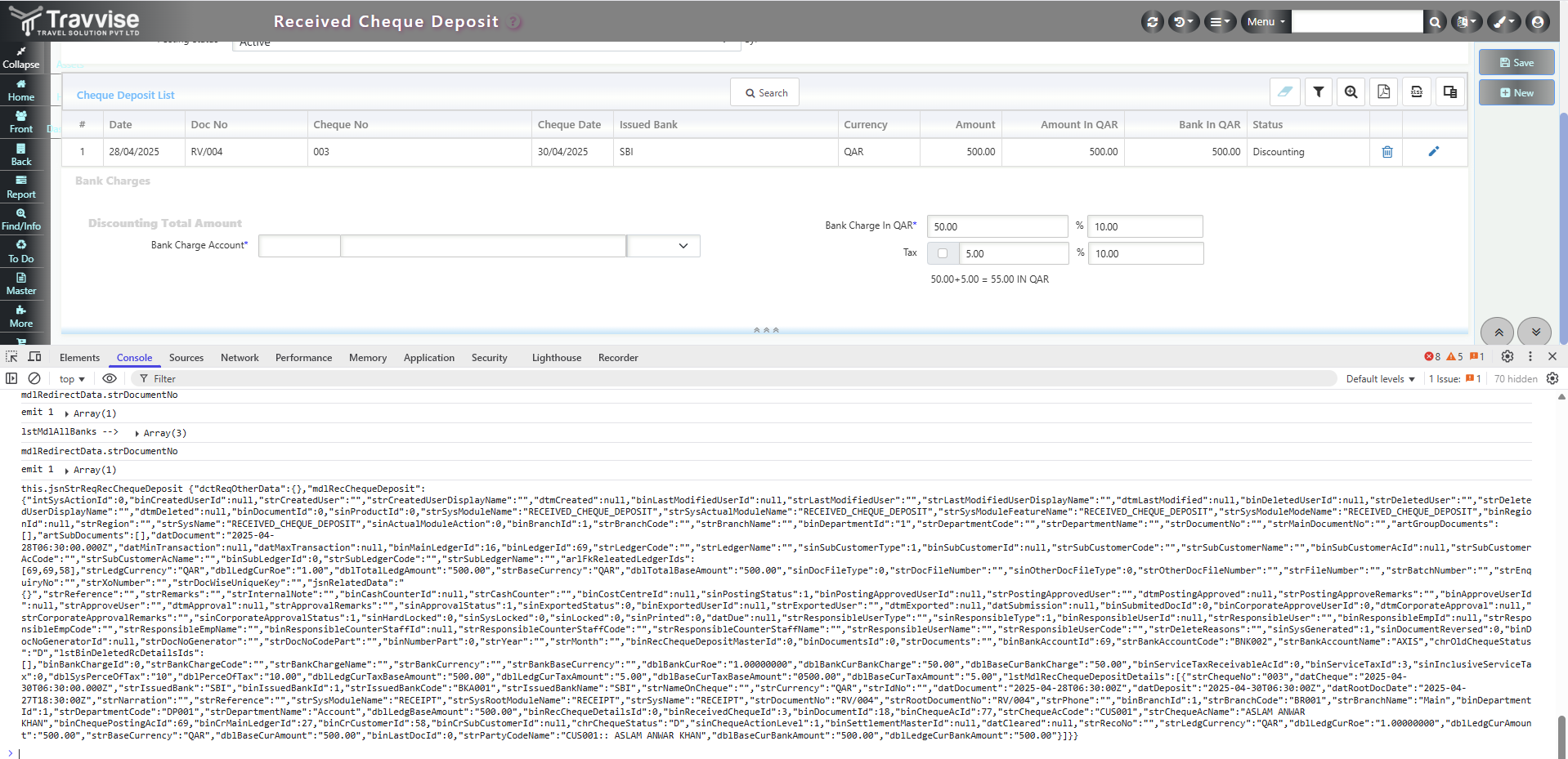
Task: Open the Default levels dropdown
Action: pyautogui.click(x=1380, y=379)
